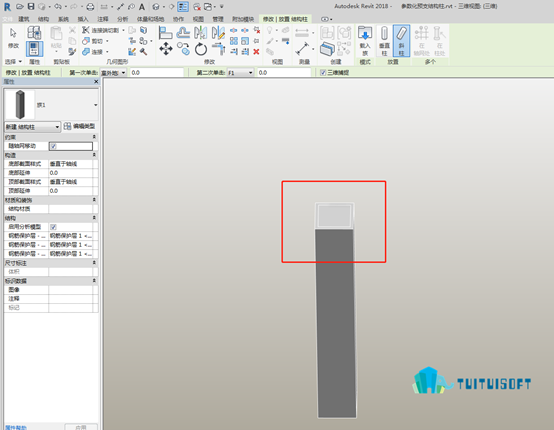Save project with the floppy disk icon
This screenshot has width=554, height=430.
pos(31,6)
